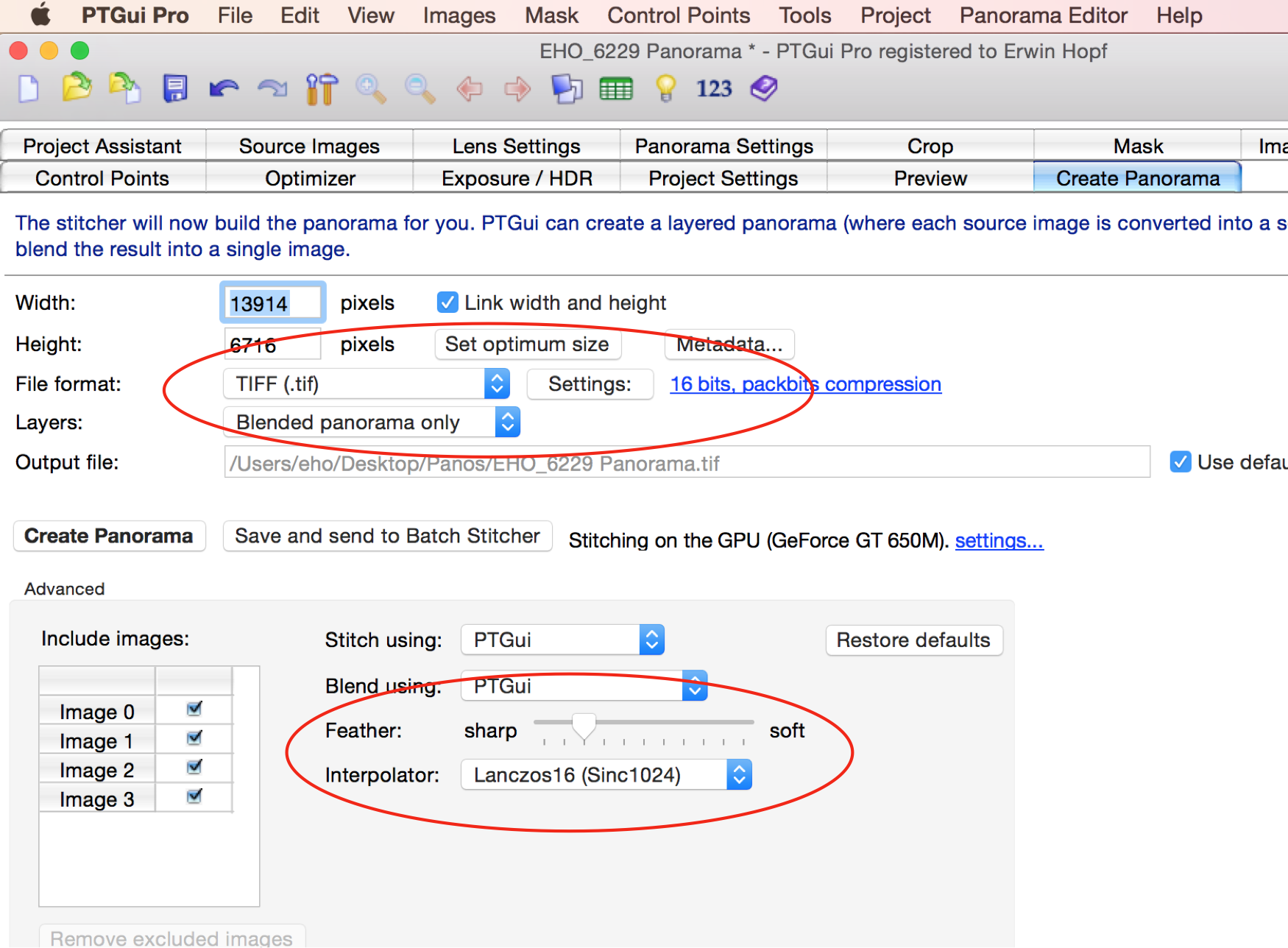Switch to the upper-row Mask tab
This screenshot has height=948, width=1288.
[x=1138, y=146]
